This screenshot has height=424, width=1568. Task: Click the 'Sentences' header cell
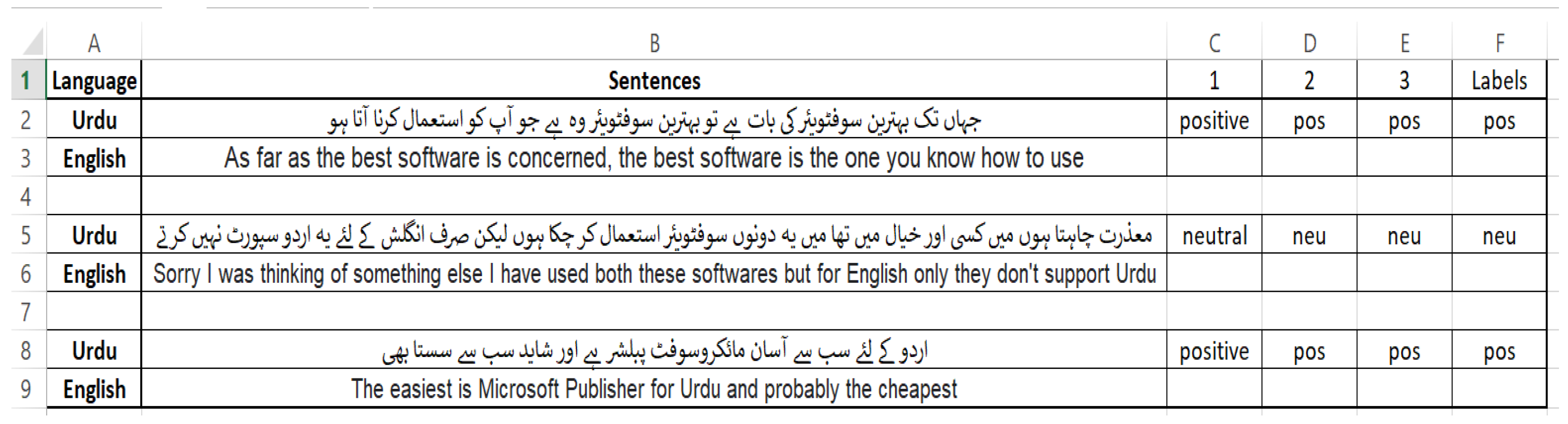click(654, 80)
